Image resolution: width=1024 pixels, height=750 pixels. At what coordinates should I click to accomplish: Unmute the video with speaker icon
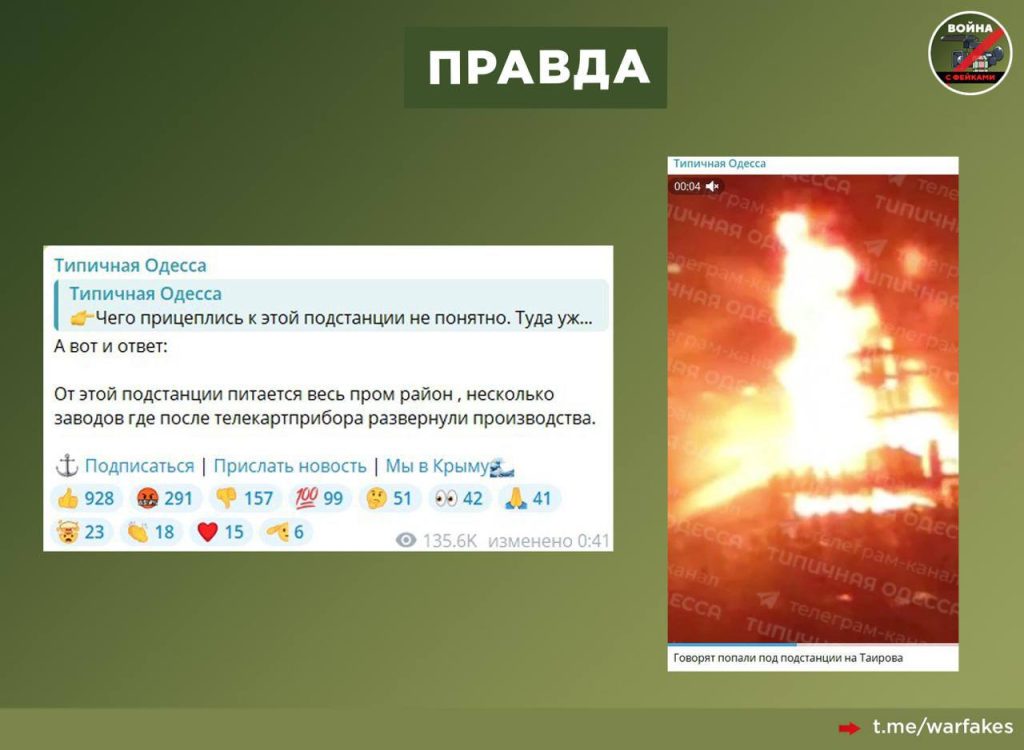click(712, 186)
